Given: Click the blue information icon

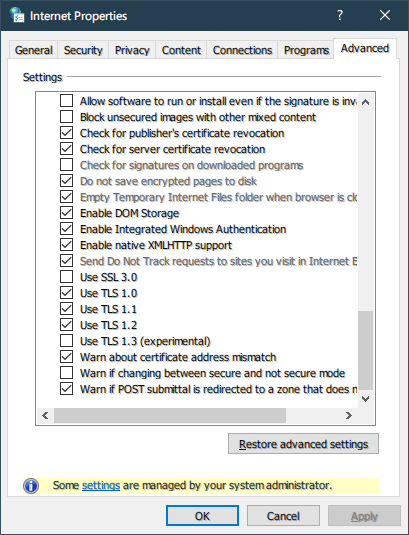Looking at the screenshot, I should pyautogui.click(x=31, y=486).
